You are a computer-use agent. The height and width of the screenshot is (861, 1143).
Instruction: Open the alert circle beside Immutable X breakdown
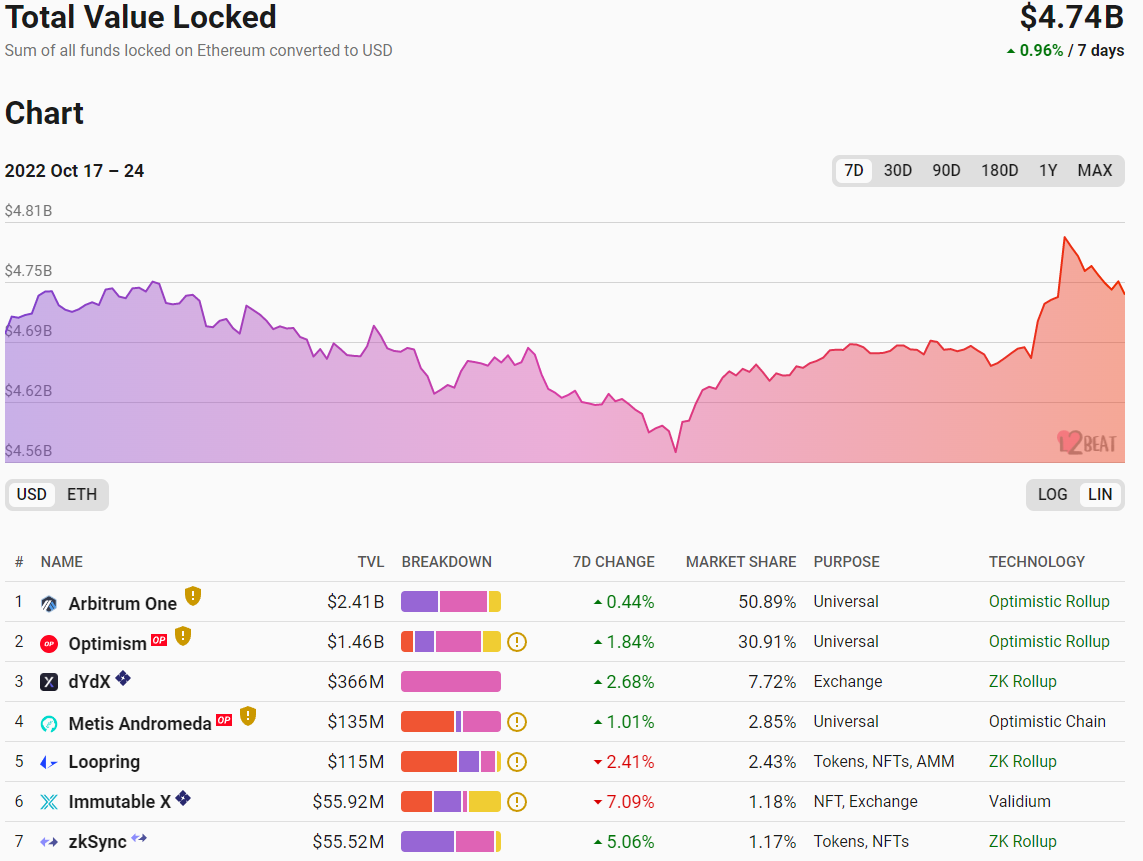click(x=517, y=801)
